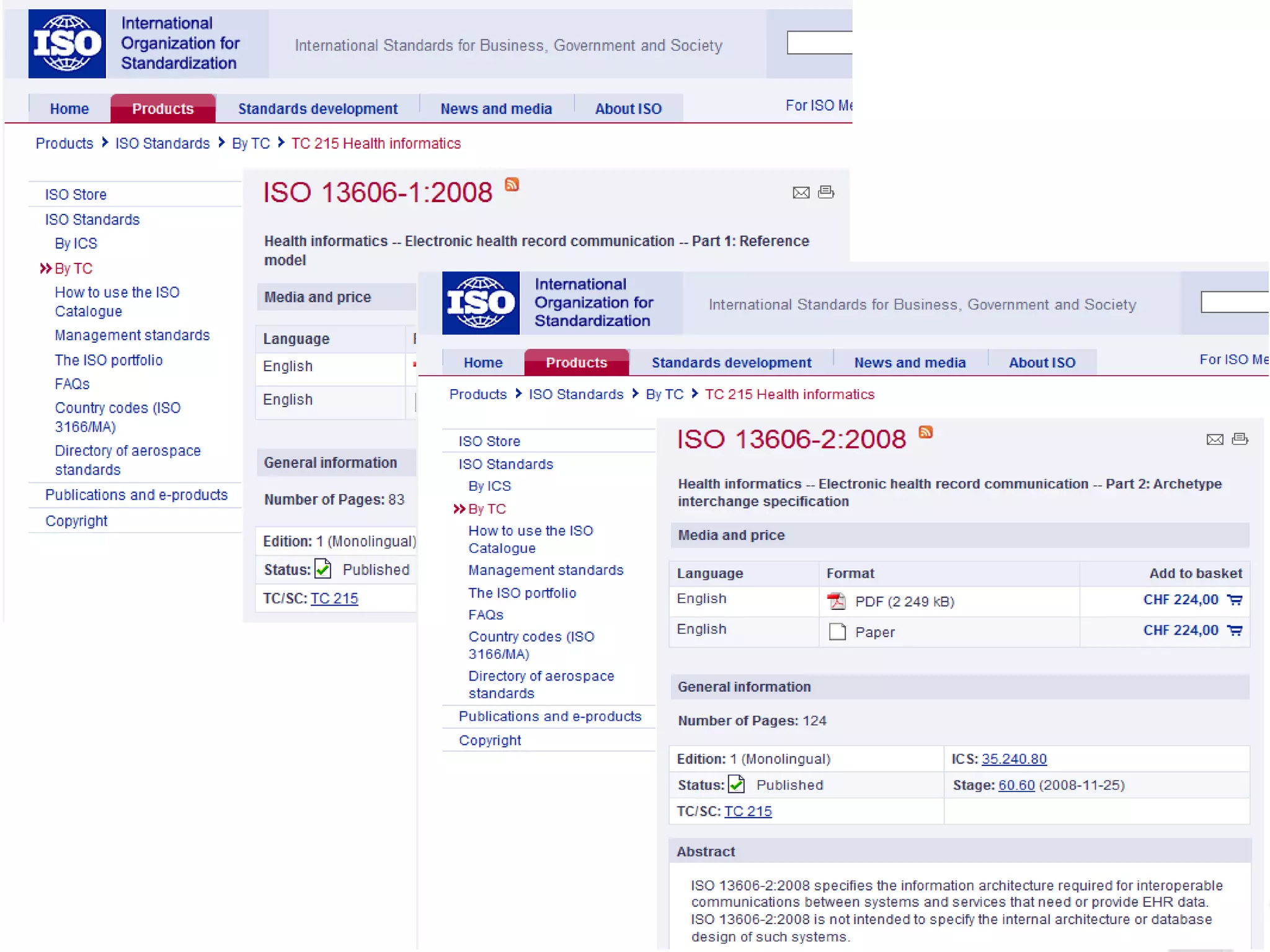1270x952 pixels.
Task: Click the ISO logo in the top-left header
Action: [x=67, y=43]
